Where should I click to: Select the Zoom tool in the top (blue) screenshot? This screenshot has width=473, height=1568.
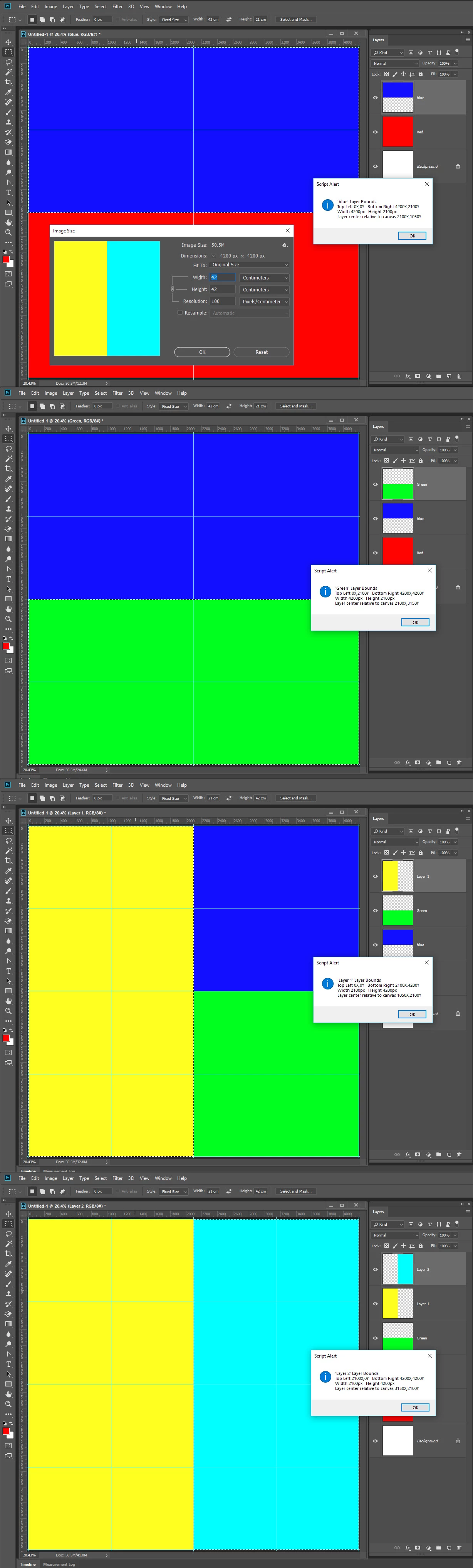point(8,232)
